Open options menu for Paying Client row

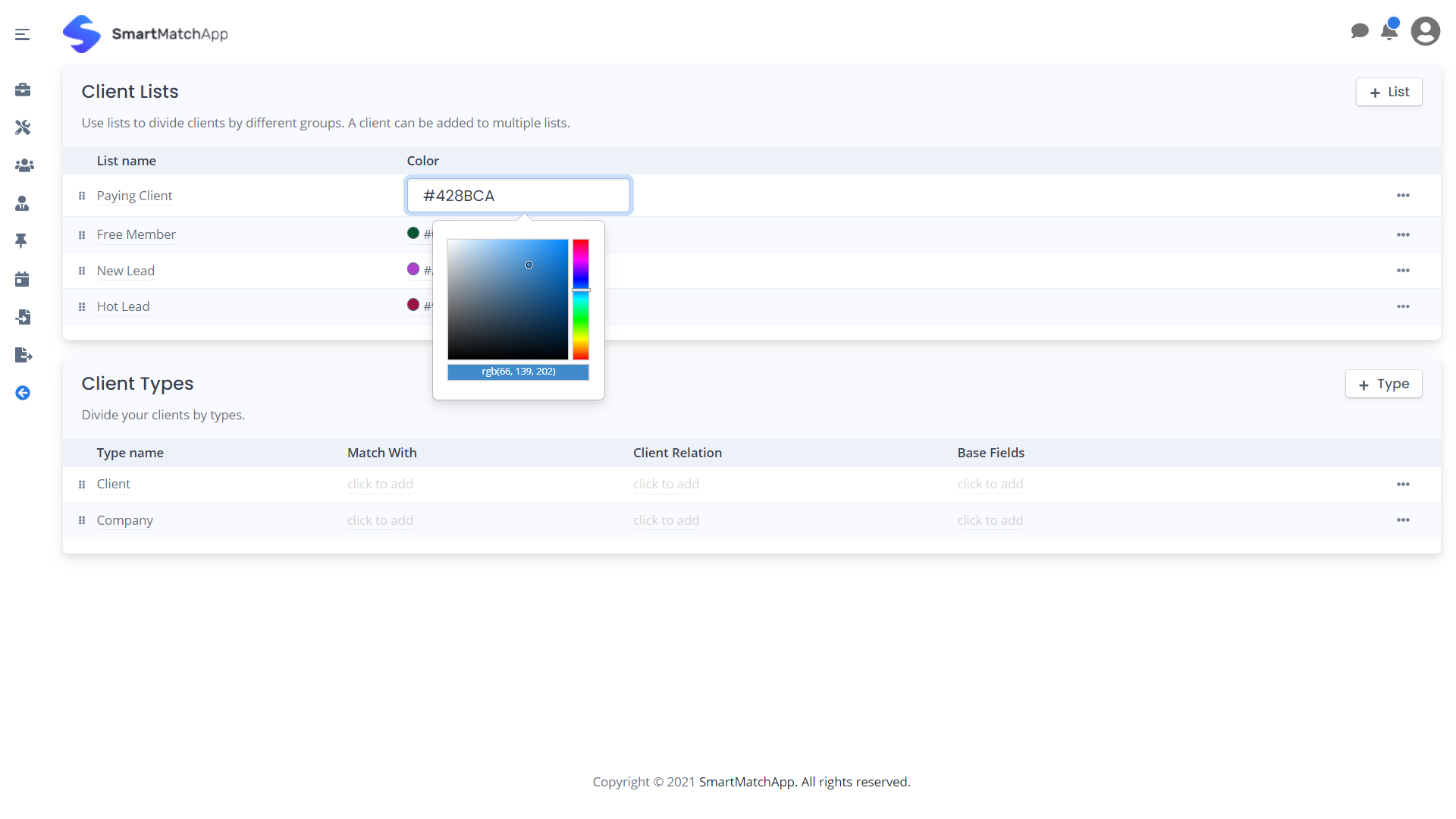1403,196
